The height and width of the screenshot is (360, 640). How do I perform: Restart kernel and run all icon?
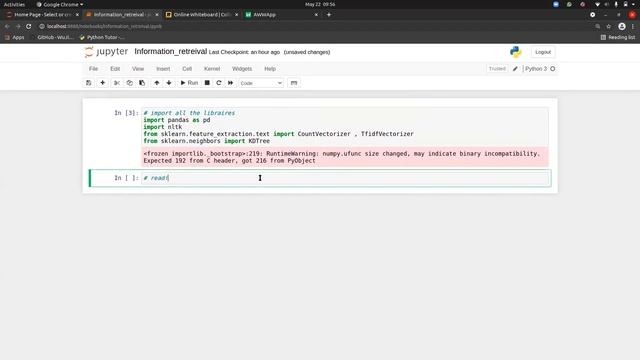pos(231,83)
